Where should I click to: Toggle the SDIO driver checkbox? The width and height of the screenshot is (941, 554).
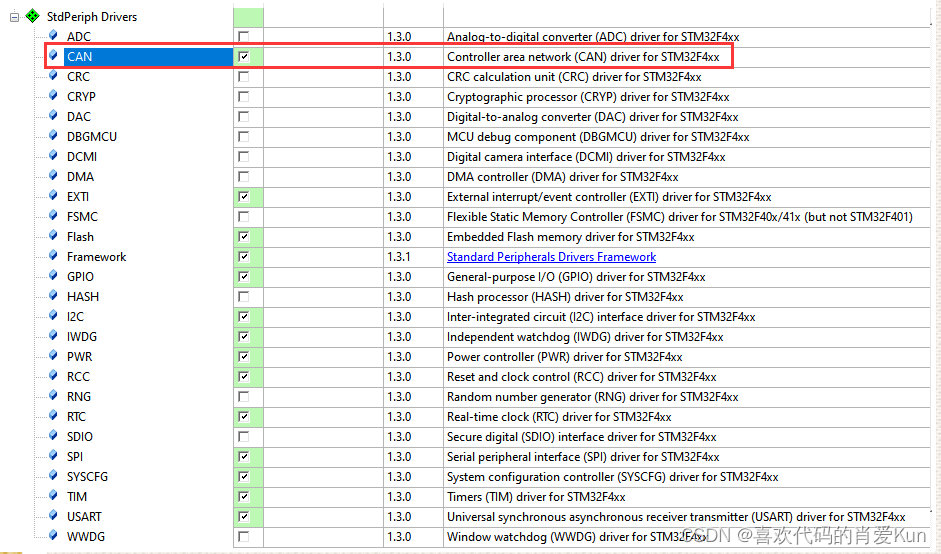pos(243,437)
